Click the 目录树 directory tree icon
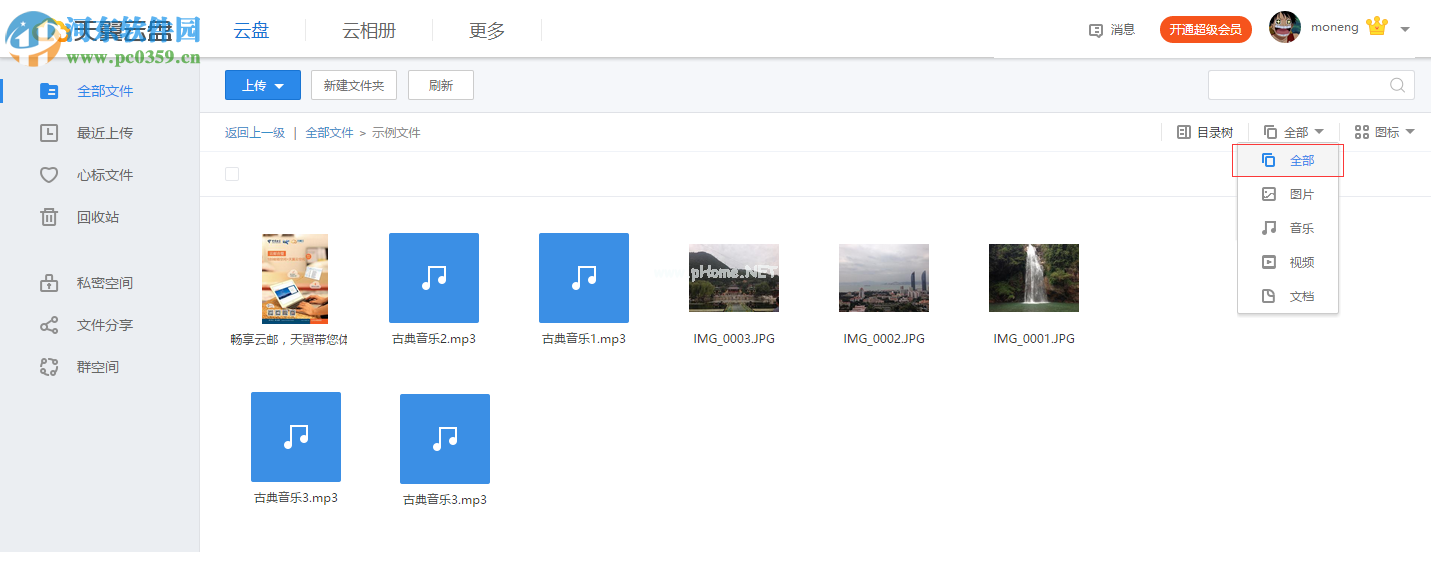1440x561 pixels. pyautogui.click(x=1184, y=132)
